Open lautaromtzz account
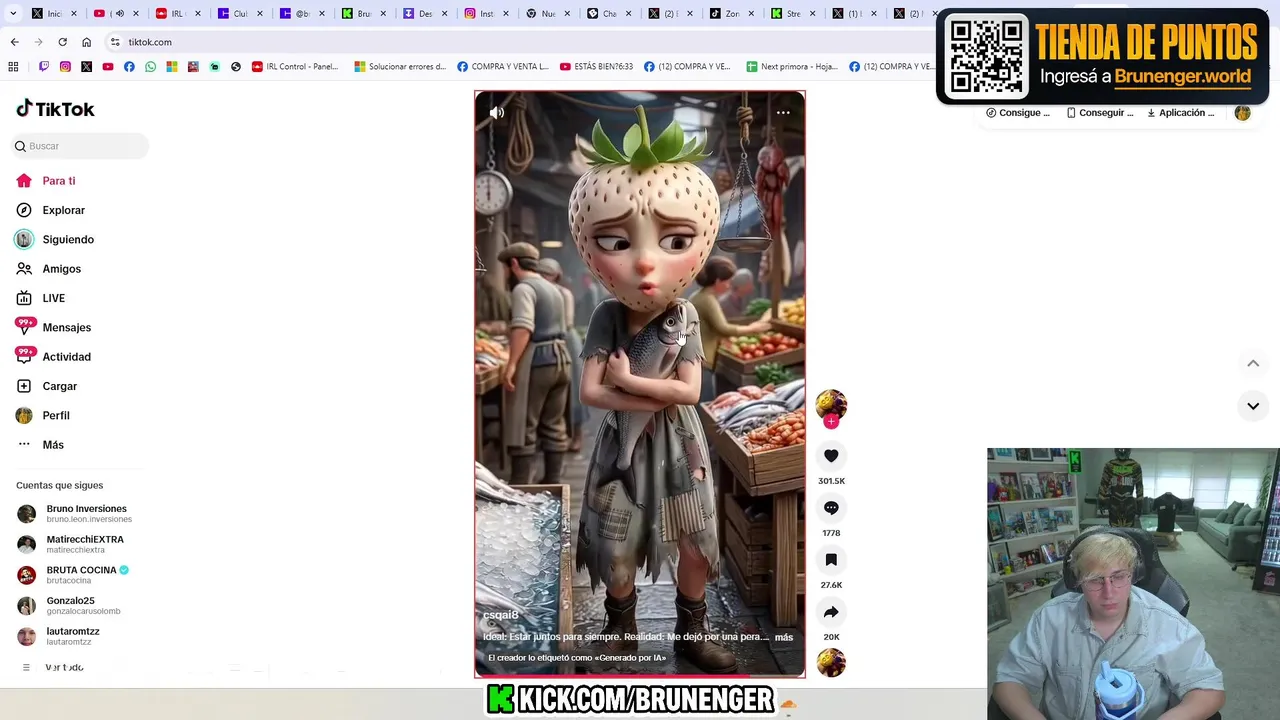 [59, 636]
